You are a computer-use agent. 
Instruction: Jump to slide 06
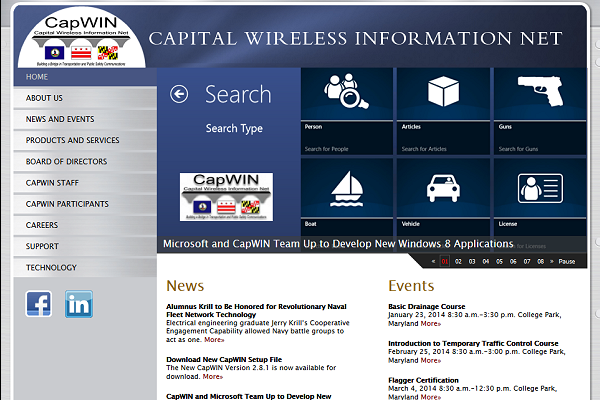click(513, 261)
